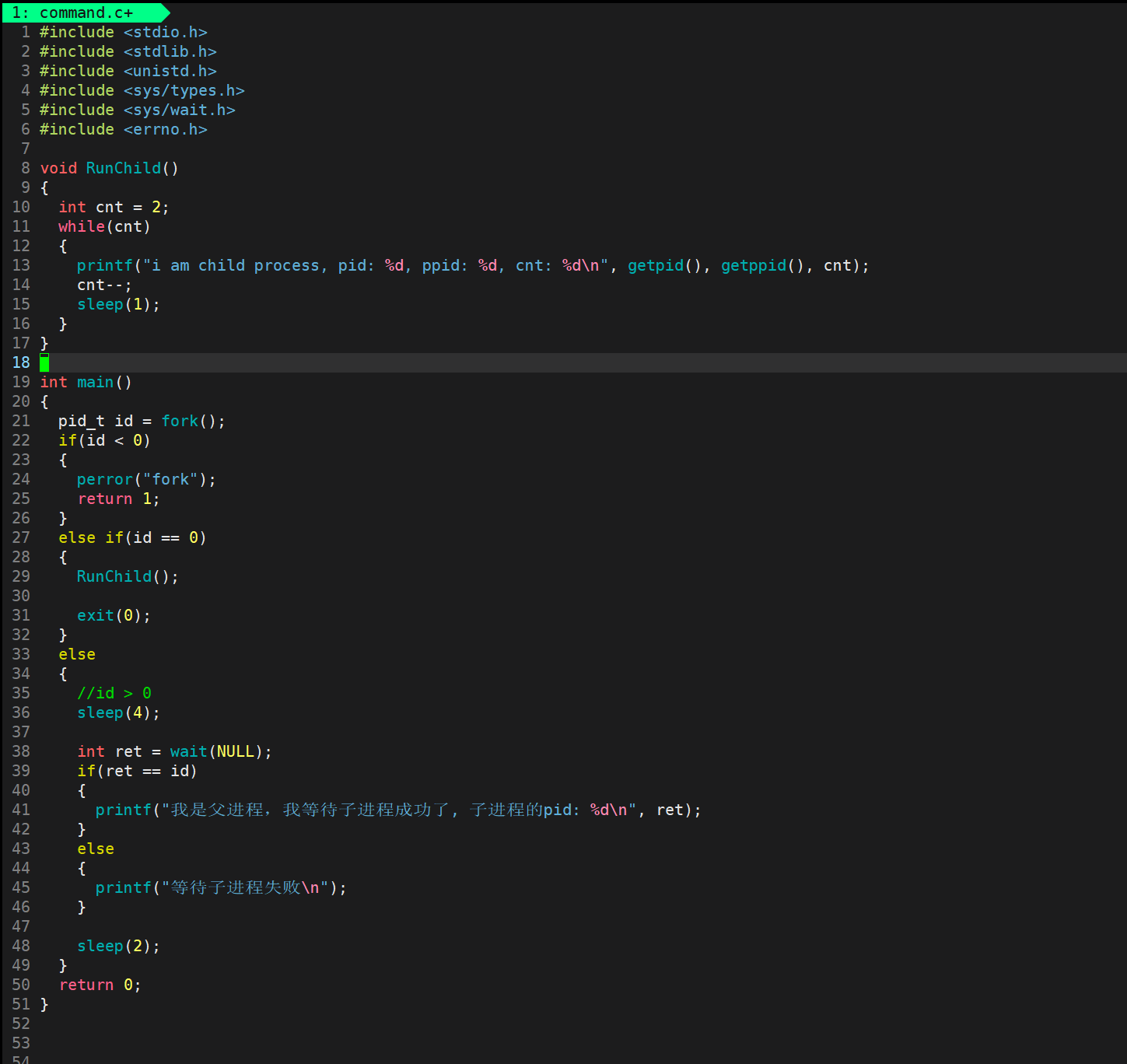Click line number 51 in the gutter
The height and width of the screenshot is (1064, 1127).
tap(21, 1004)
